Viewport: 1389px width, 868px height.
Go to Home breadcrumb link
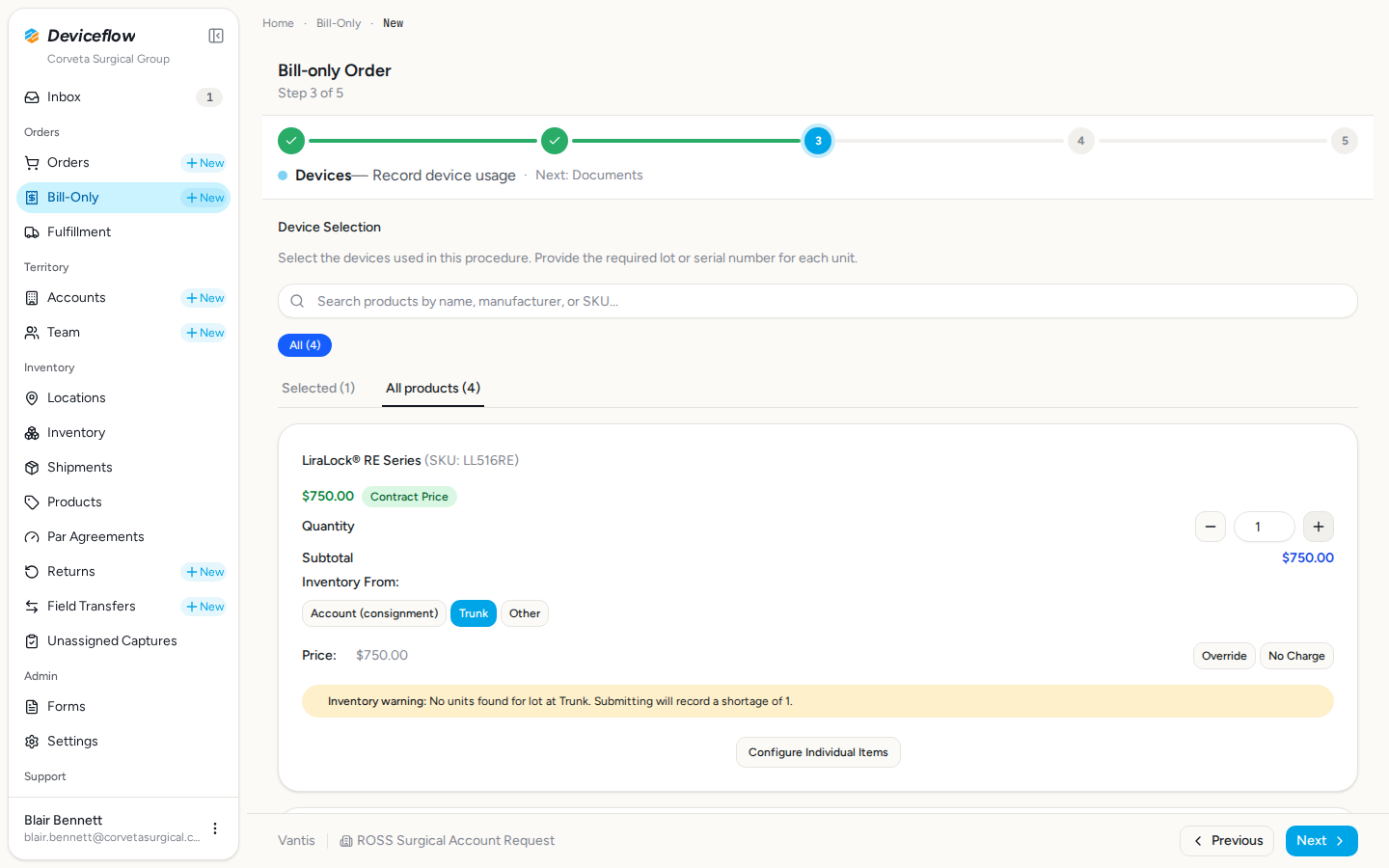click(278, 23)
